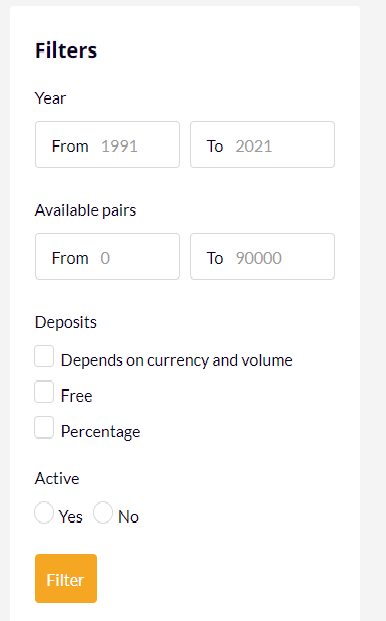
Task: Click the Year section label
Action: pyautogui.click(x=50, y=98)
